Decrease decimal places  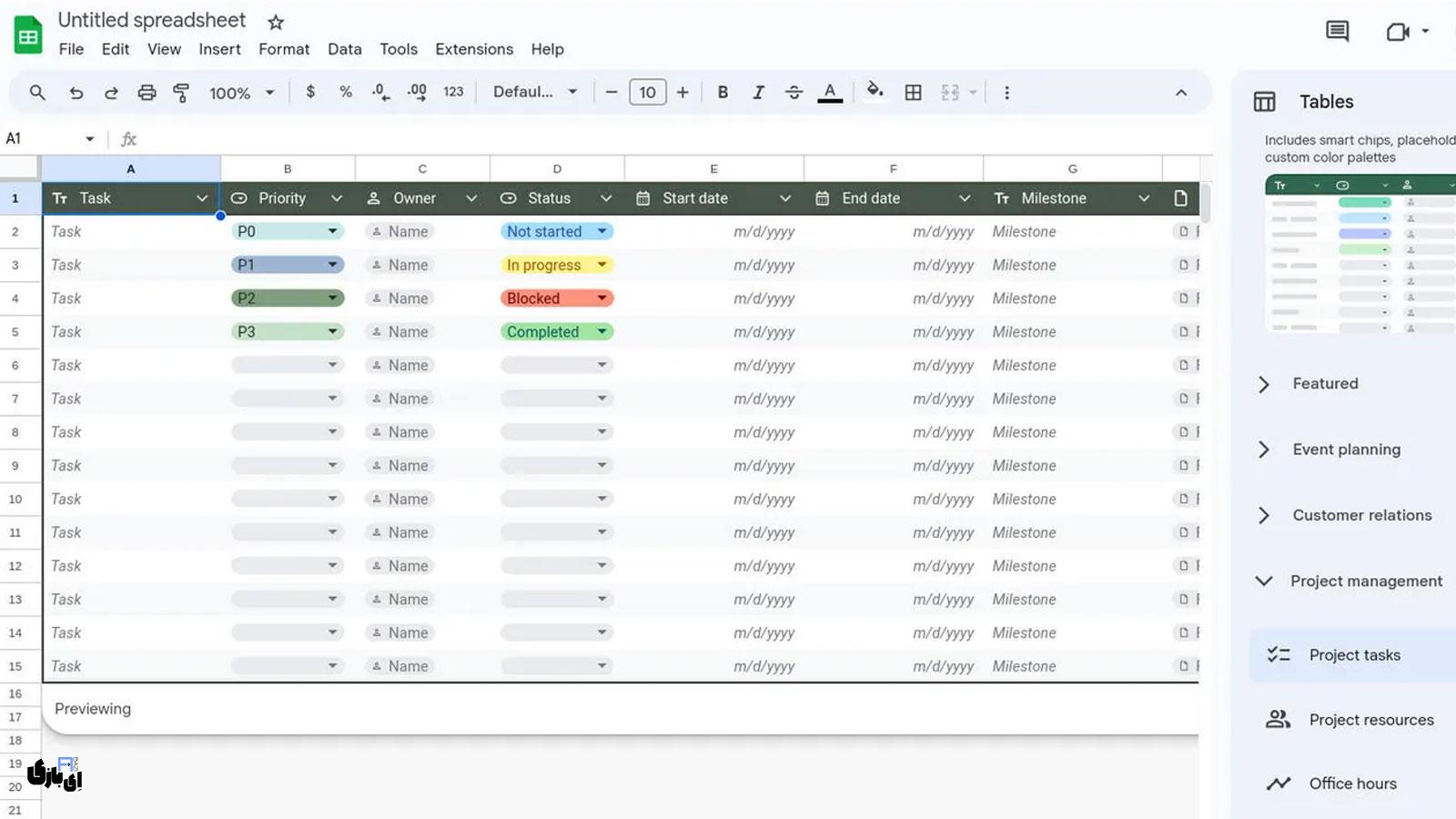pos(380,92)
